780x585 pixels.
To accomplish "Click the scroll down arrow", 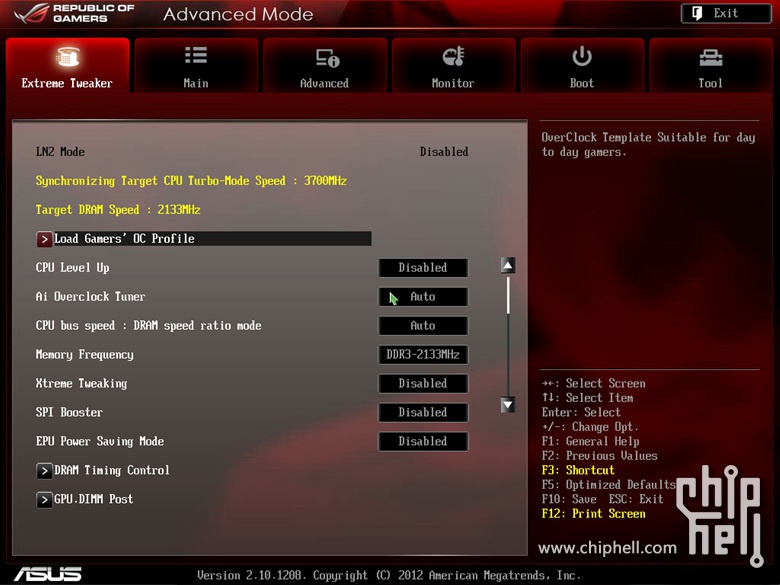I will pos(508,405).
